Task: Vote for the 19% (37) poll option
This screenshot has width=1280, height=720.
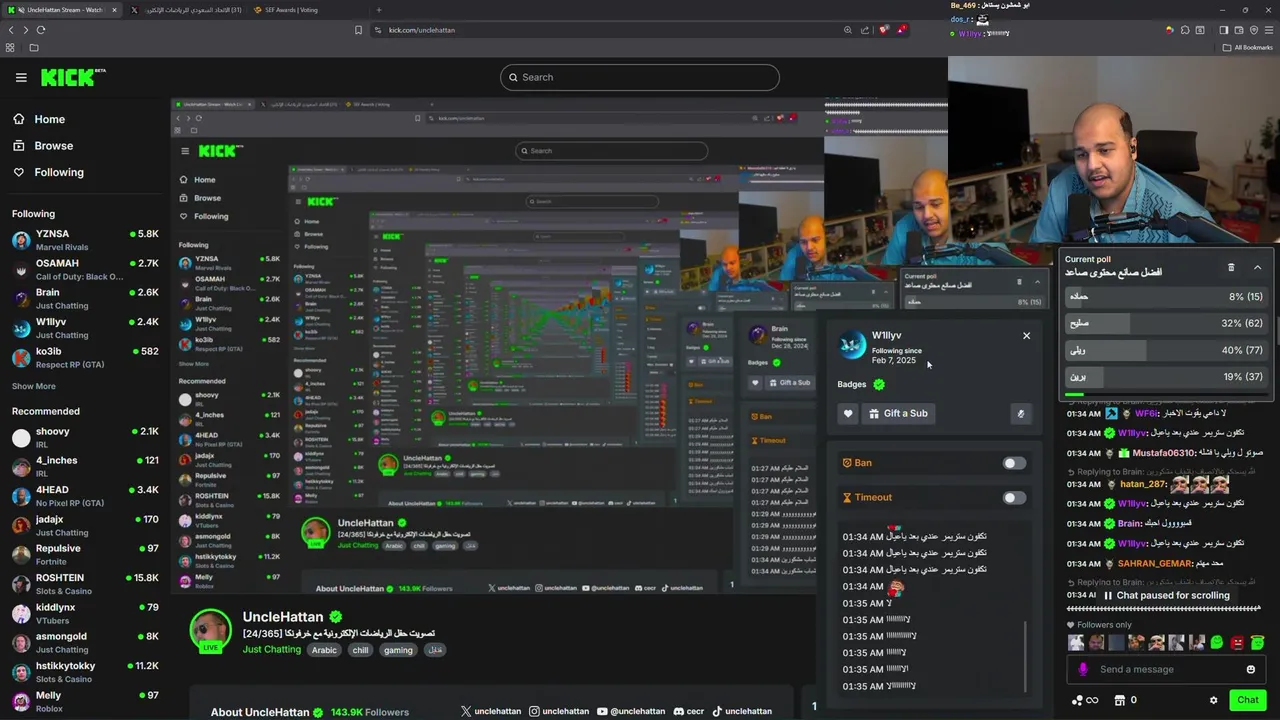Action: click(1166, 377)
